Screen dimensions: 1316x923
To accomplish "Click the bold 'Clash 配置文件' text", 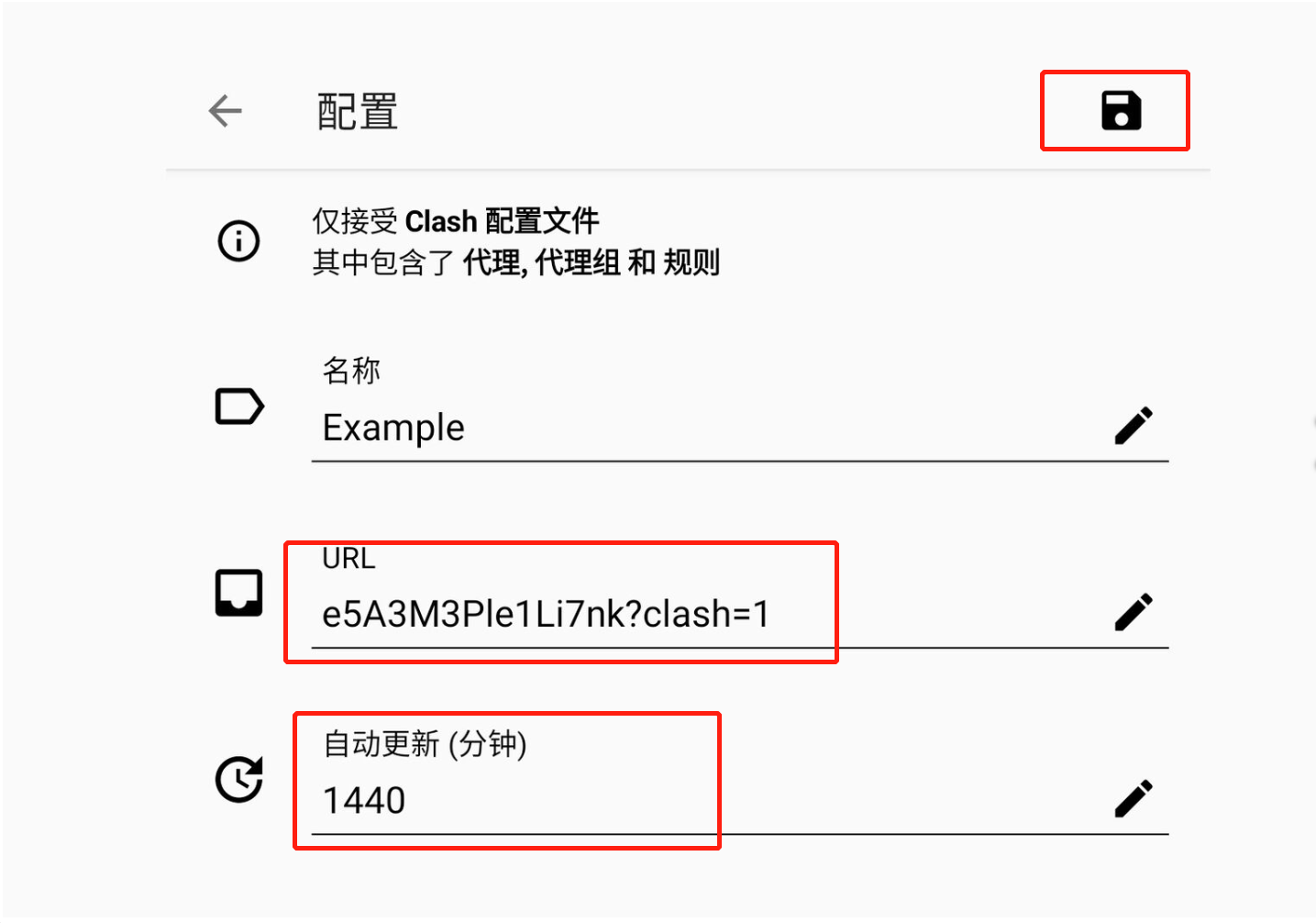I will tap(502, 221).
